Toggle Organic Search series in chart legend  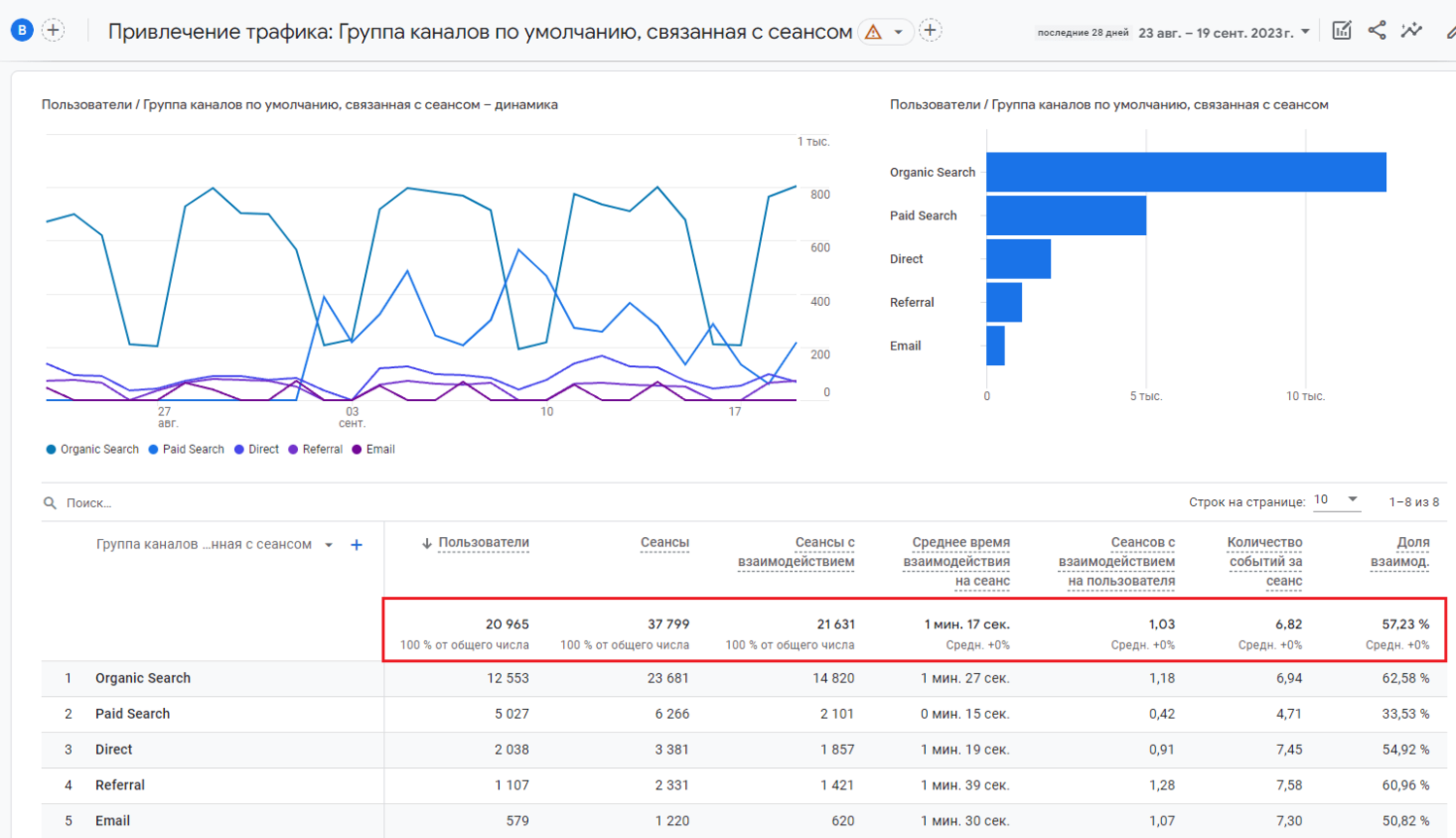(92, 450)
